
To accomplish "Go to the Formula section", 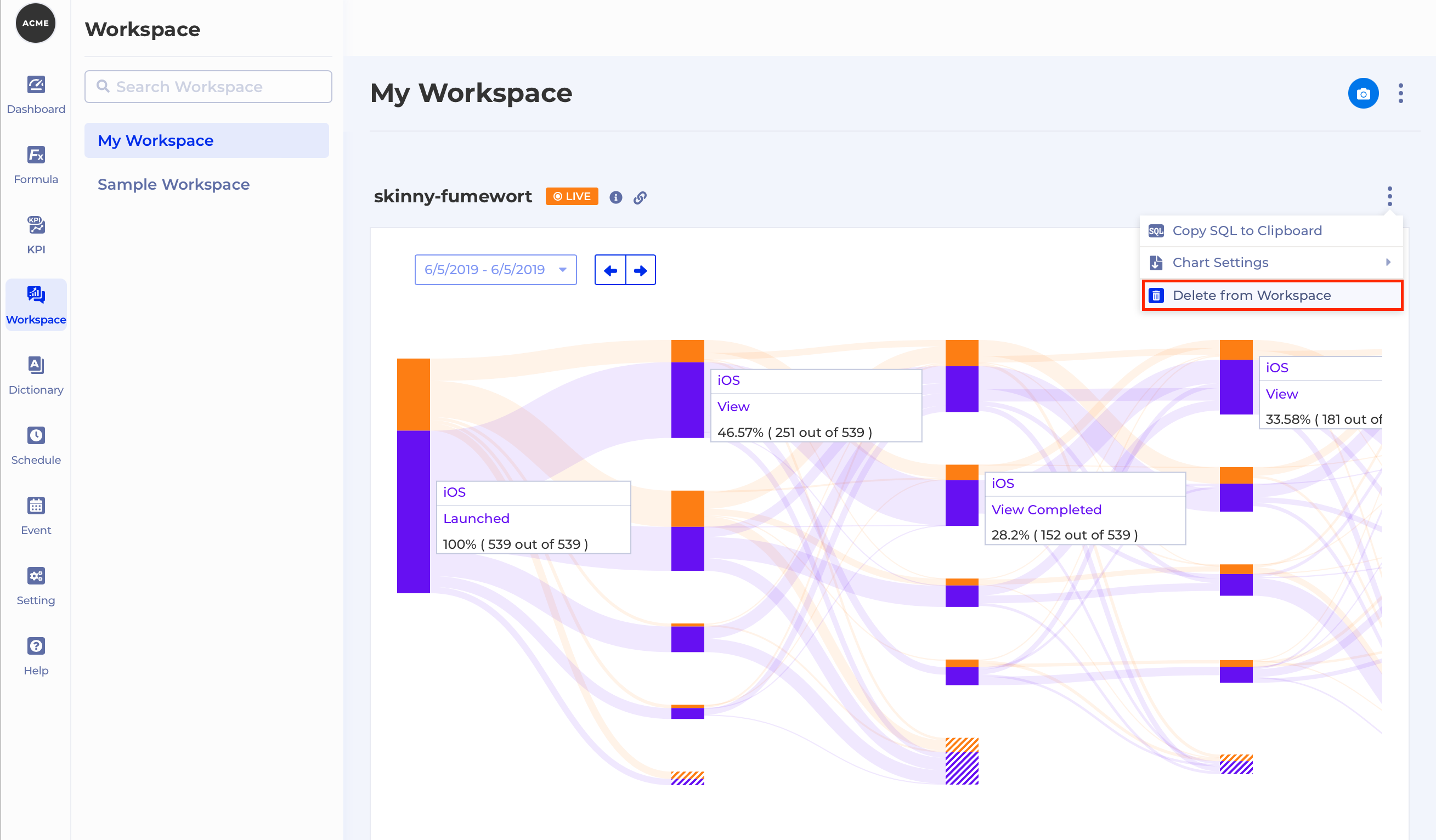I will coord(36,155).
